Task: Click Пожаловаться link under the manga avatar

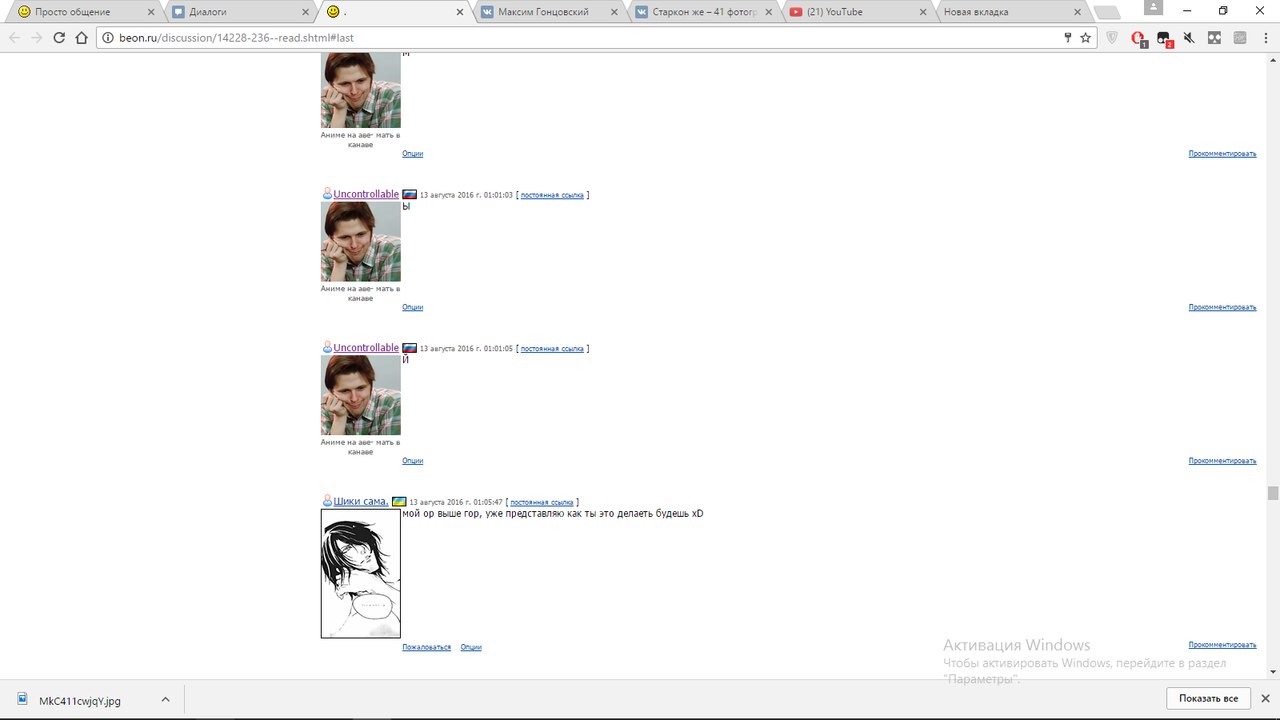Action: point(426,647)
